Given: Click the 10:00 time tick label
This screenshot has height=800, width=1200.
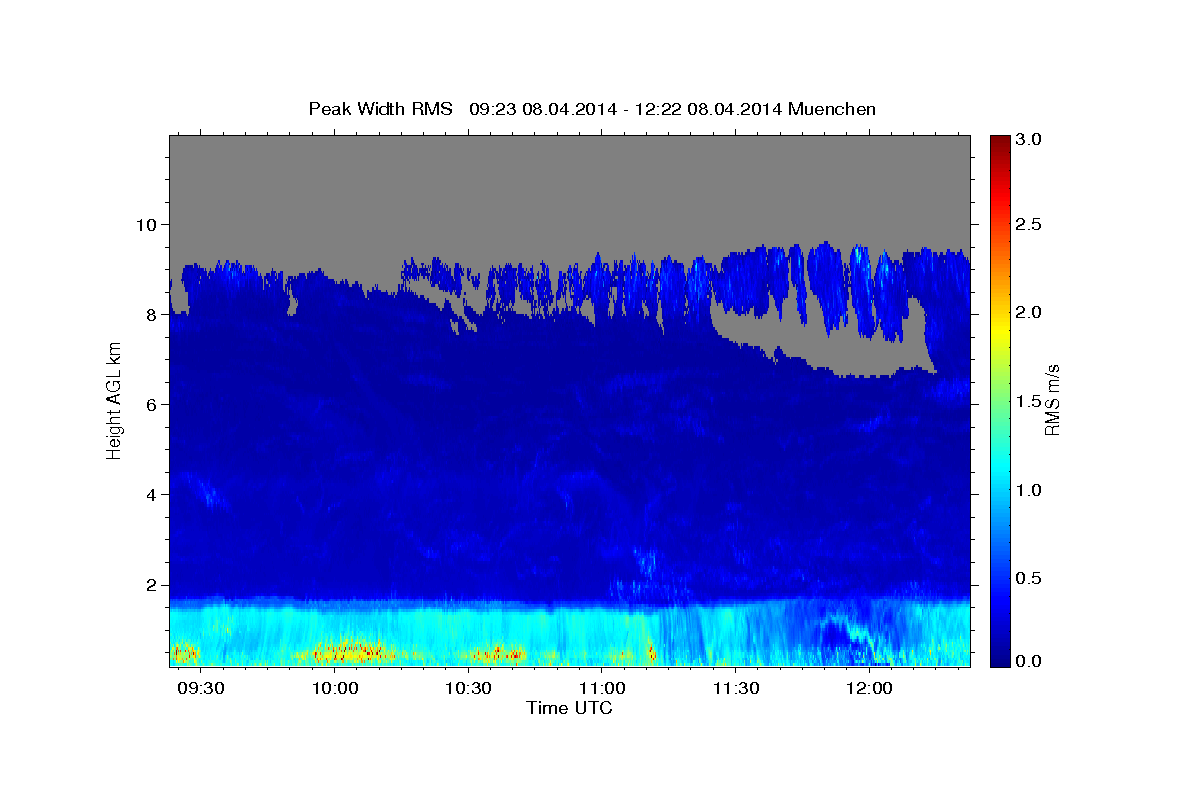Looking at the screenshot, I should click(x=335, y=689).
